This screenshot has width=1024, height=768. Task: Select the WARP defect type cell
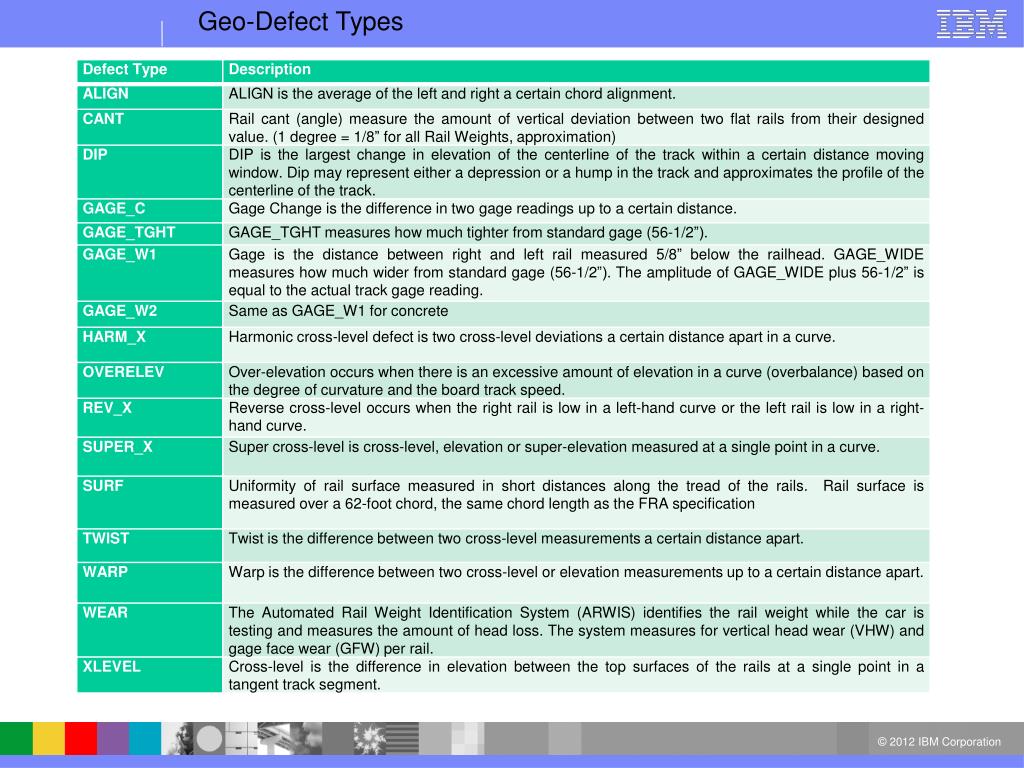(150, 582)
